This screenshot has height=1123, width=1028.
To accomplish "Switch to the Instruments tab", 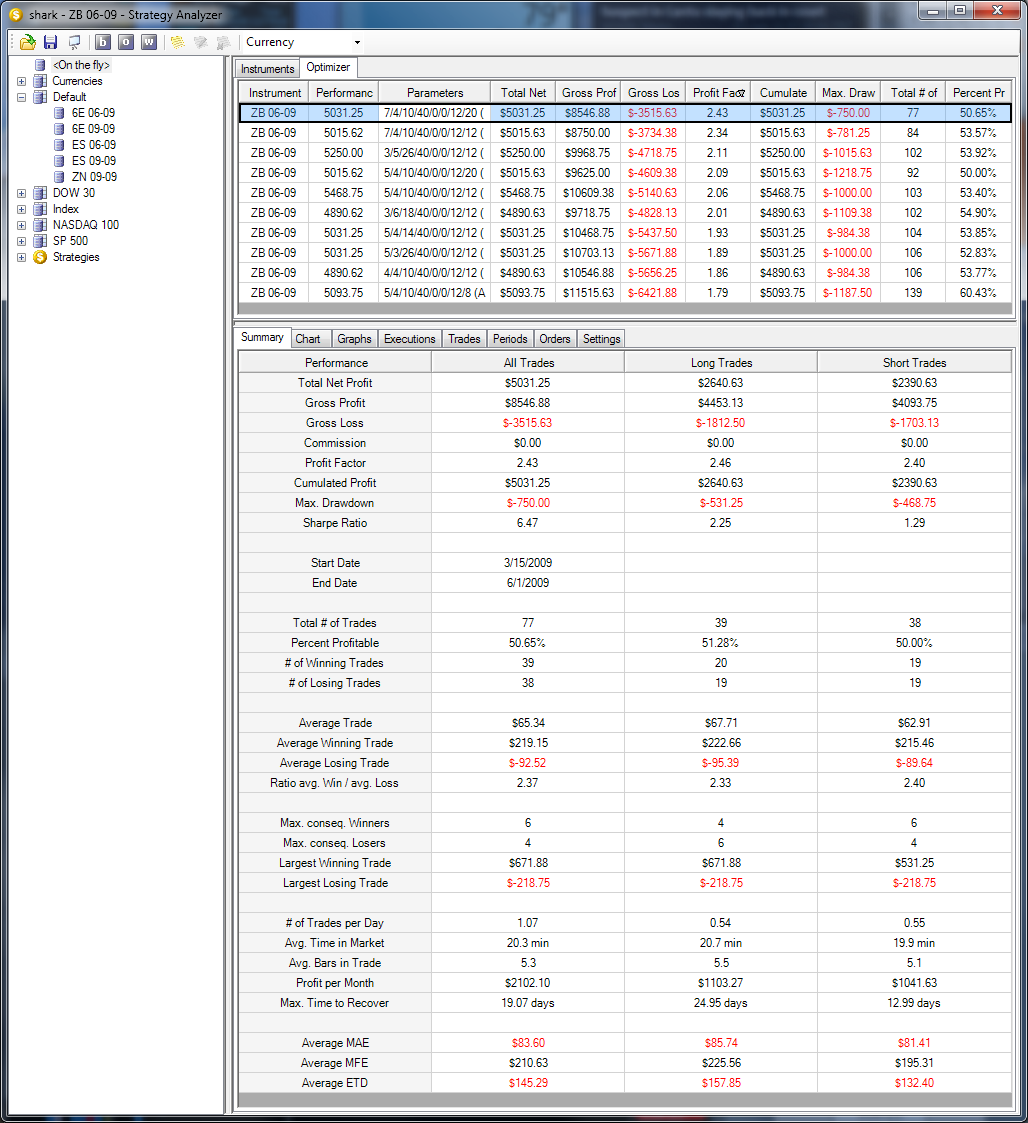I will 267,69.
